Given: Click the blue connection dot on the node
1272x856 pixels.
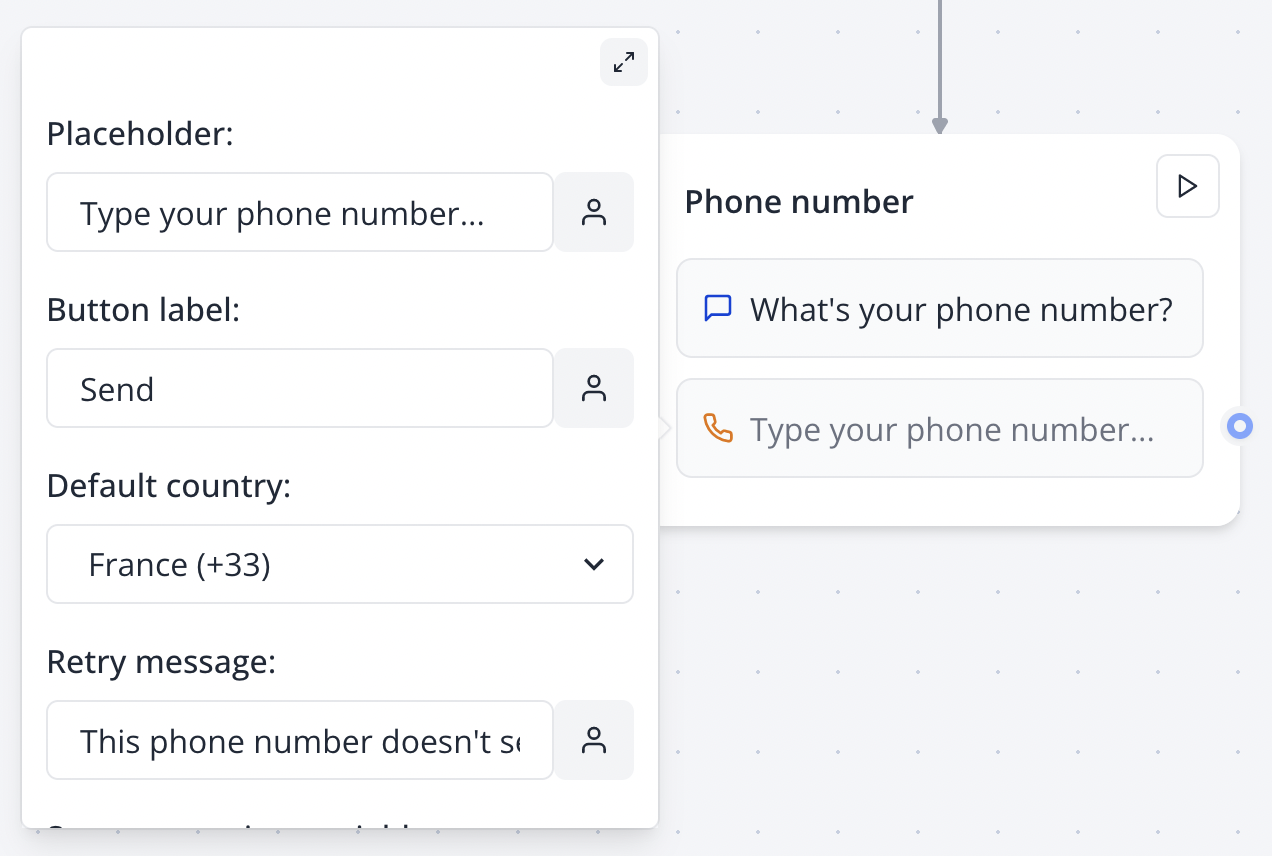Looking at the screenshot, I should click(x=1238, y=427).
